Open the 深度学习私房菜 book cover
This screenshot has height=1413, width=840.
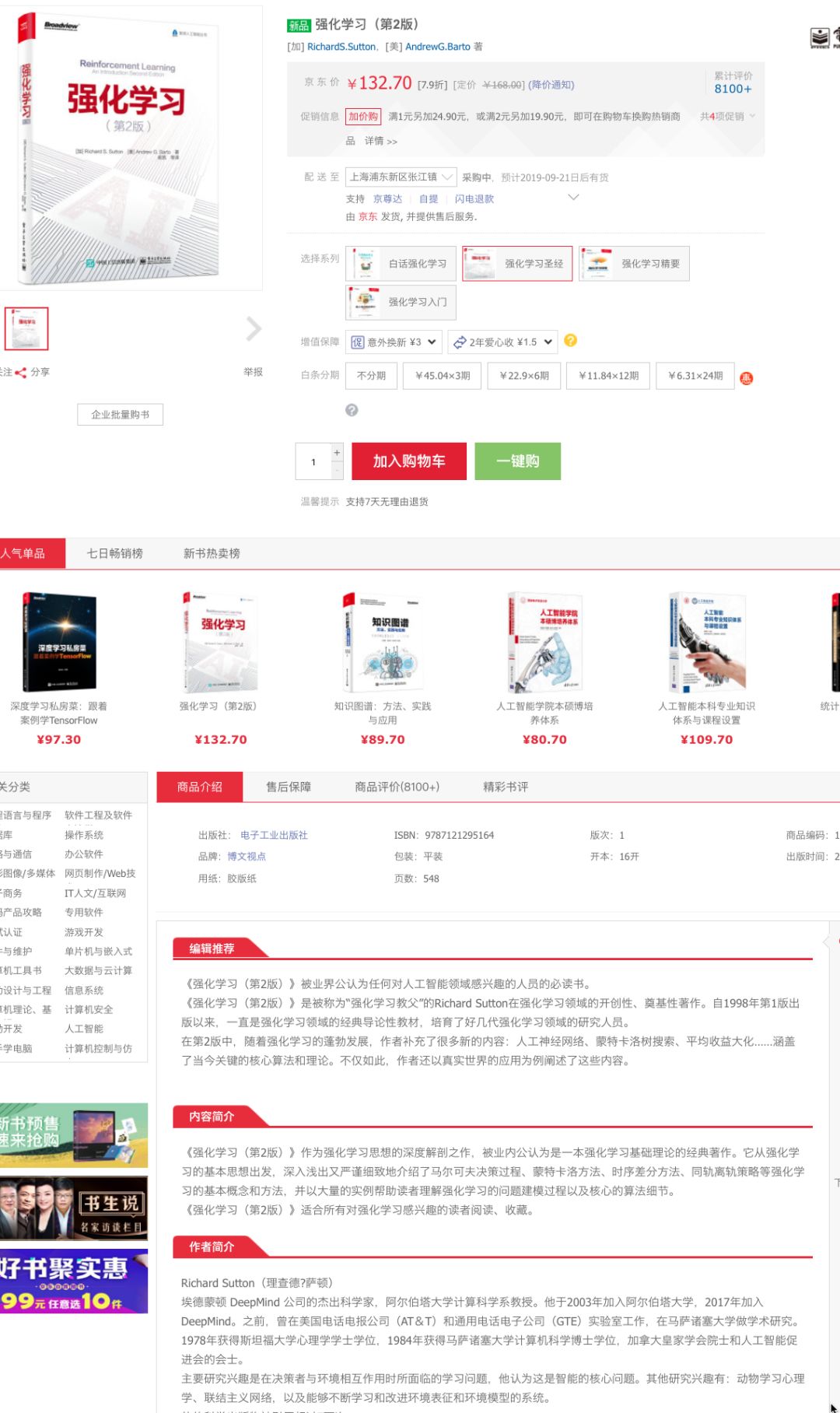click(x=59, y=643)
